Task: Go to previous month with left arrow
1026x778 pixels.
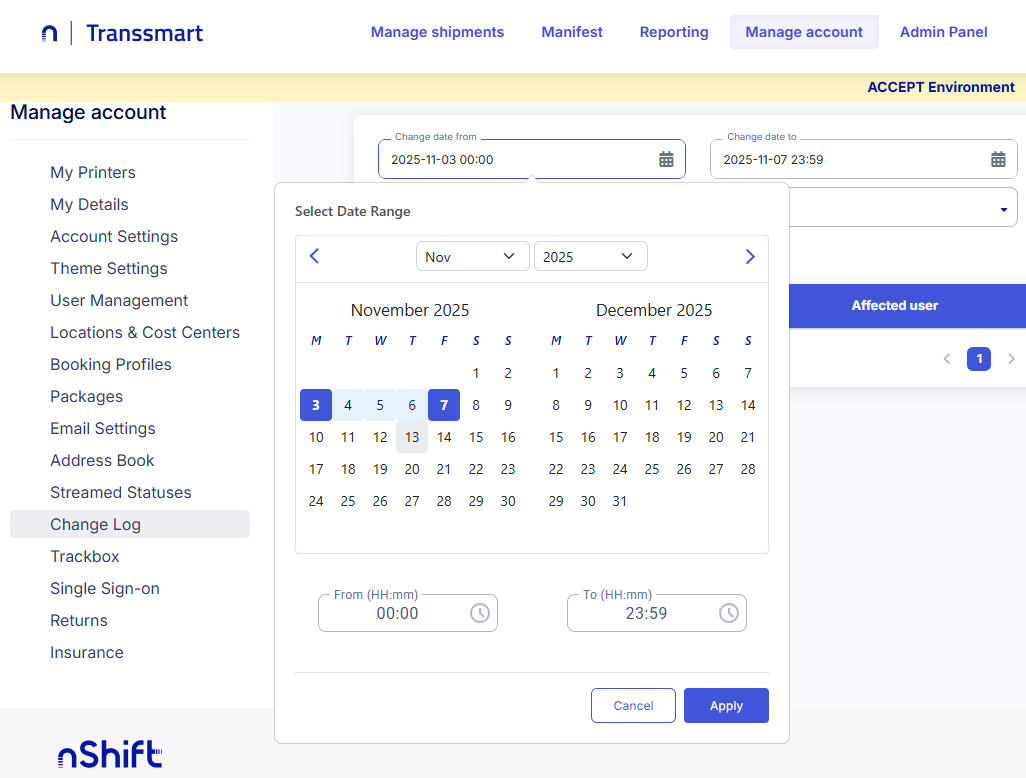Action: click(x=314, y=256)
